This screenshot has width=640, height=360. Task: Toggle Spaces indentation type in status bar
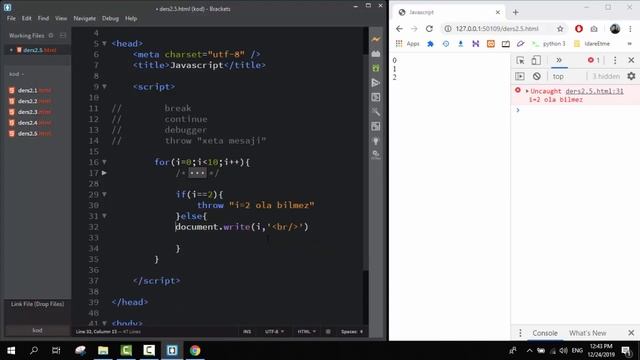click(x=349, y=332)
